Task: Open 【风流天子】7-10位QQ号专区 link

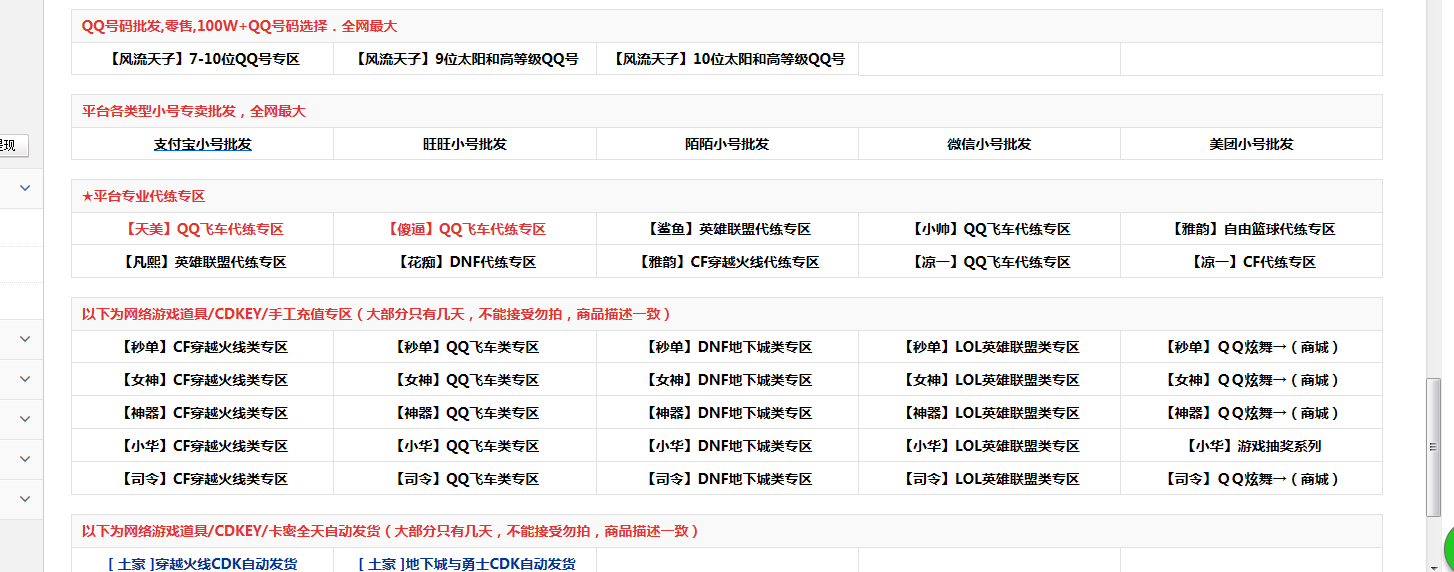Action: [202, 59]
